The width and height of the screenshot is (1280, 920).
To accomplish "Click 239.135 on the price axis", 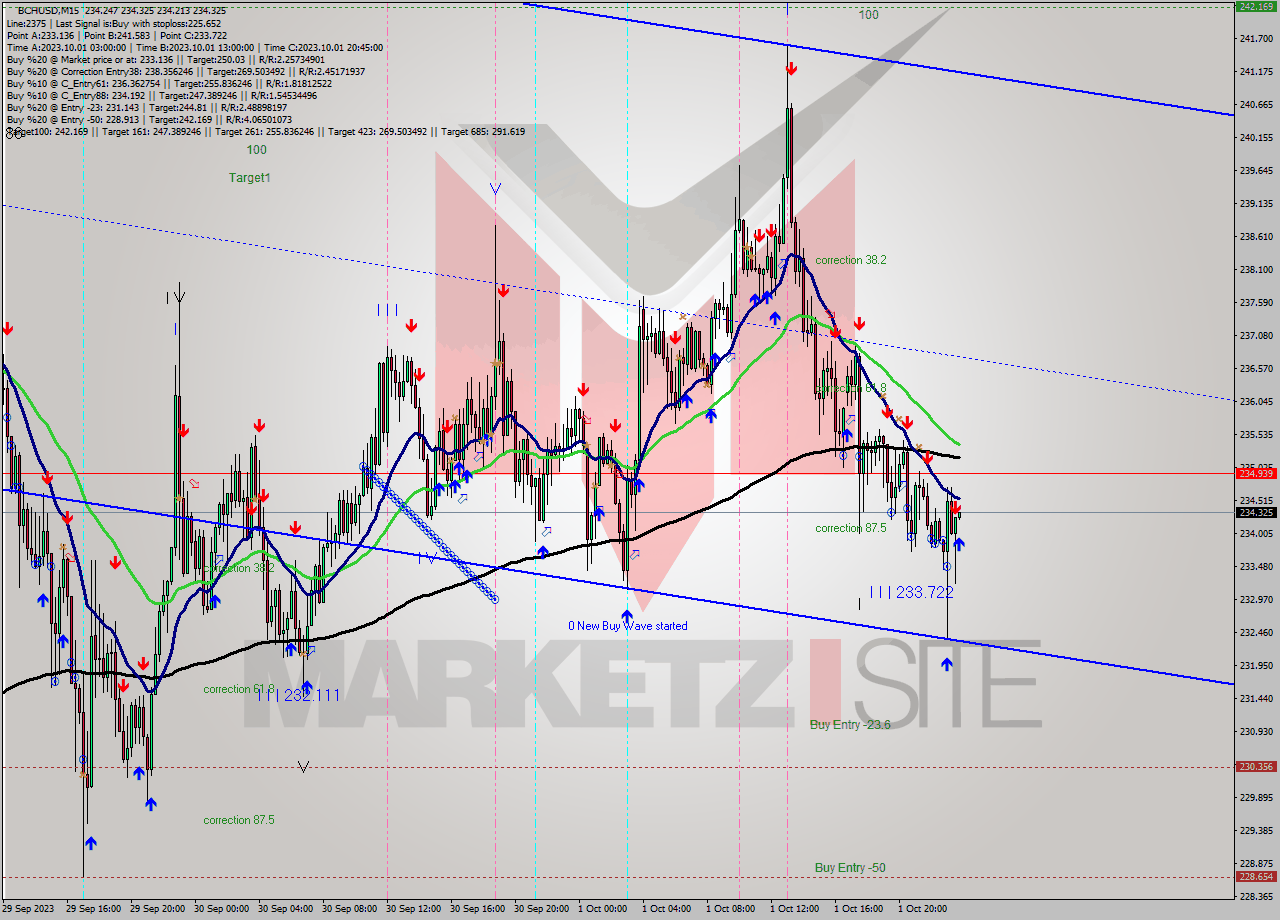I will click(x=1256, y=204).
